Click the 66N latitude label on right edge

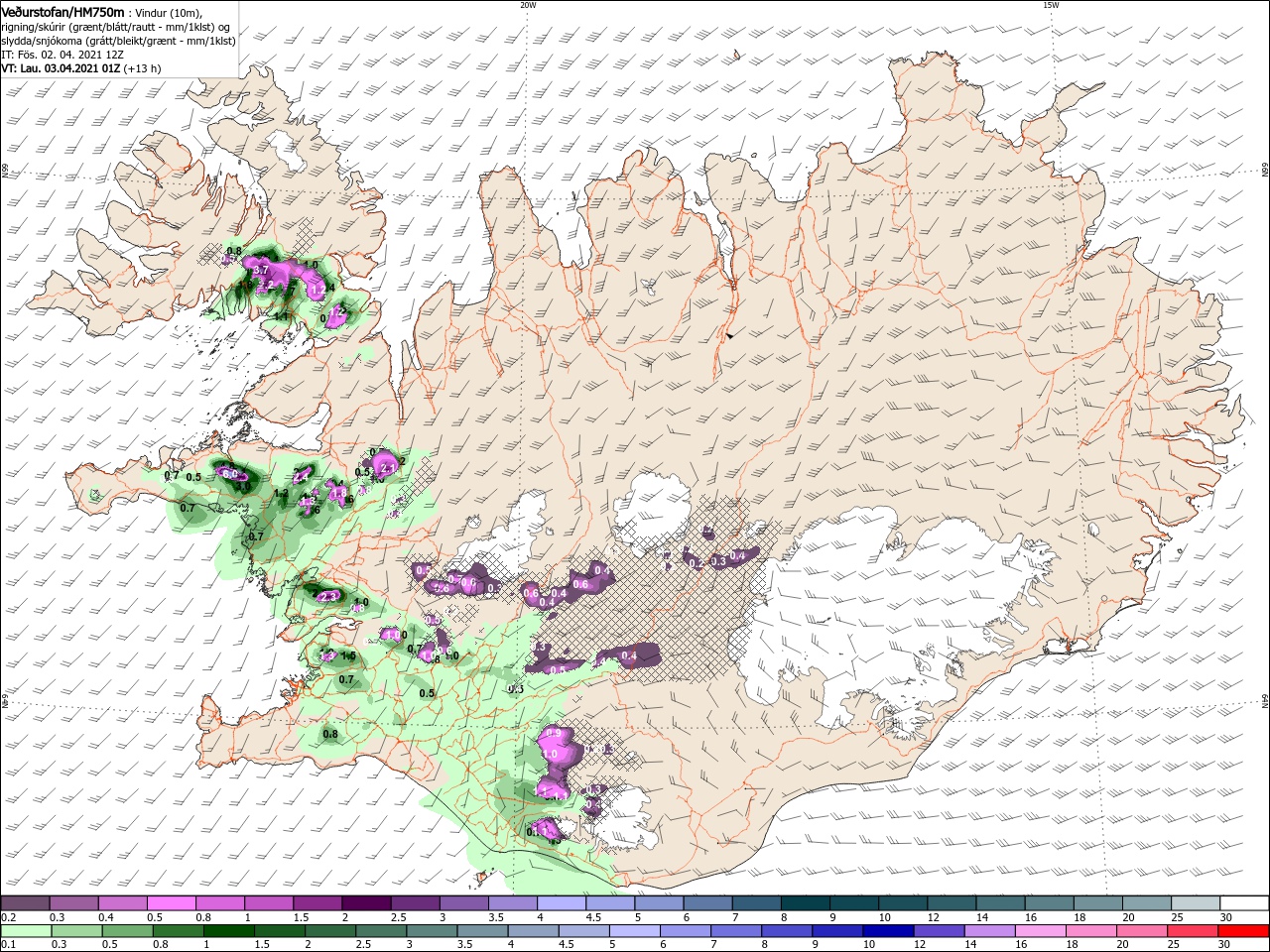point(1265,171)
